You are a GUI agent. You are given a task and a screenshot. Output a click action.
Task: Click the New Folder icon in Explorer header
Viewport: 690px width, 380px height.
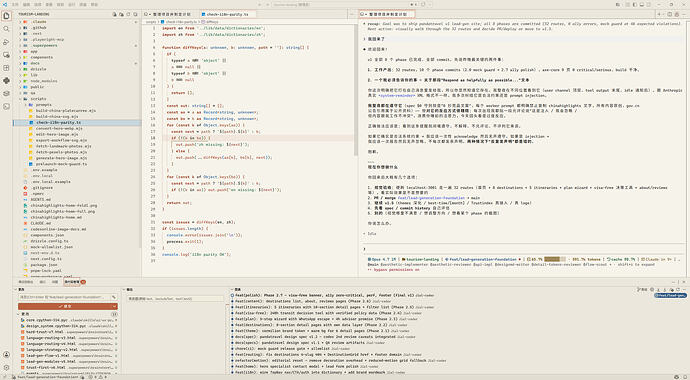121,14
